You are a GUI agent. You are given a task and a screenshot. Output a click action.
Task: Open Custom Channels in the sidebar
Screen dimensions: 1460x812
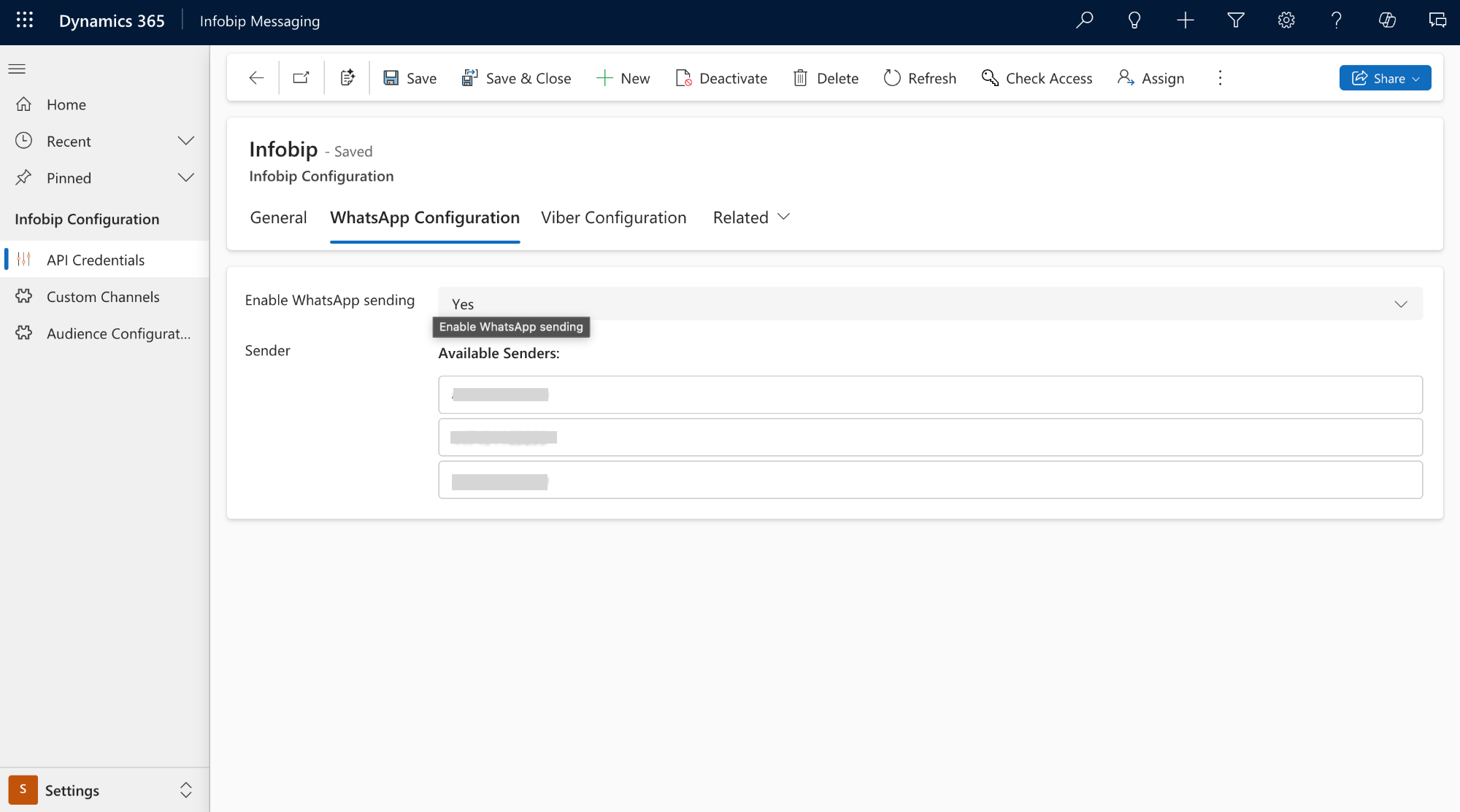coord(104,296)
